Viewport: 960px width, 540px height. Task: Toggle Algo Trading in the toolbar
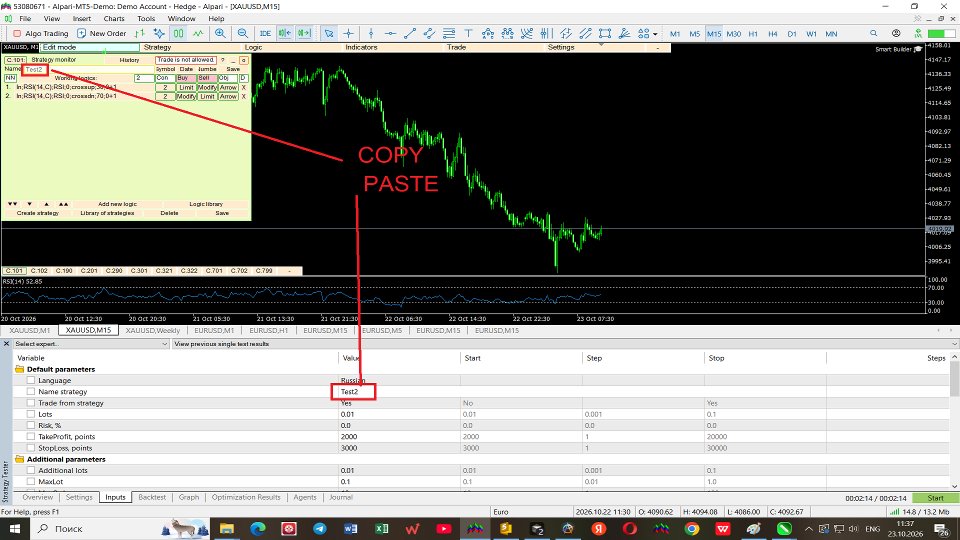click(40, 34)
